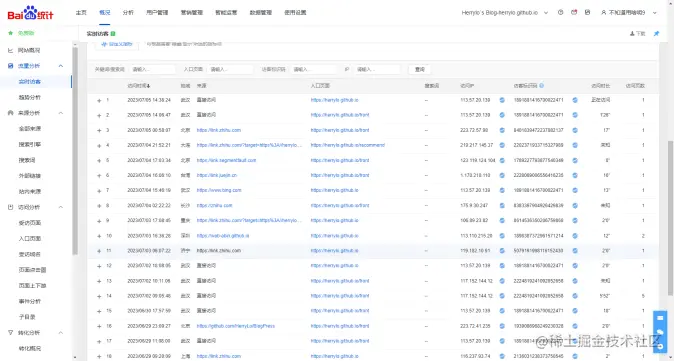This screenshot has height=361, width=674.
Task: Select the 概况 top navigation tab
Action: (x=104, y=13)
